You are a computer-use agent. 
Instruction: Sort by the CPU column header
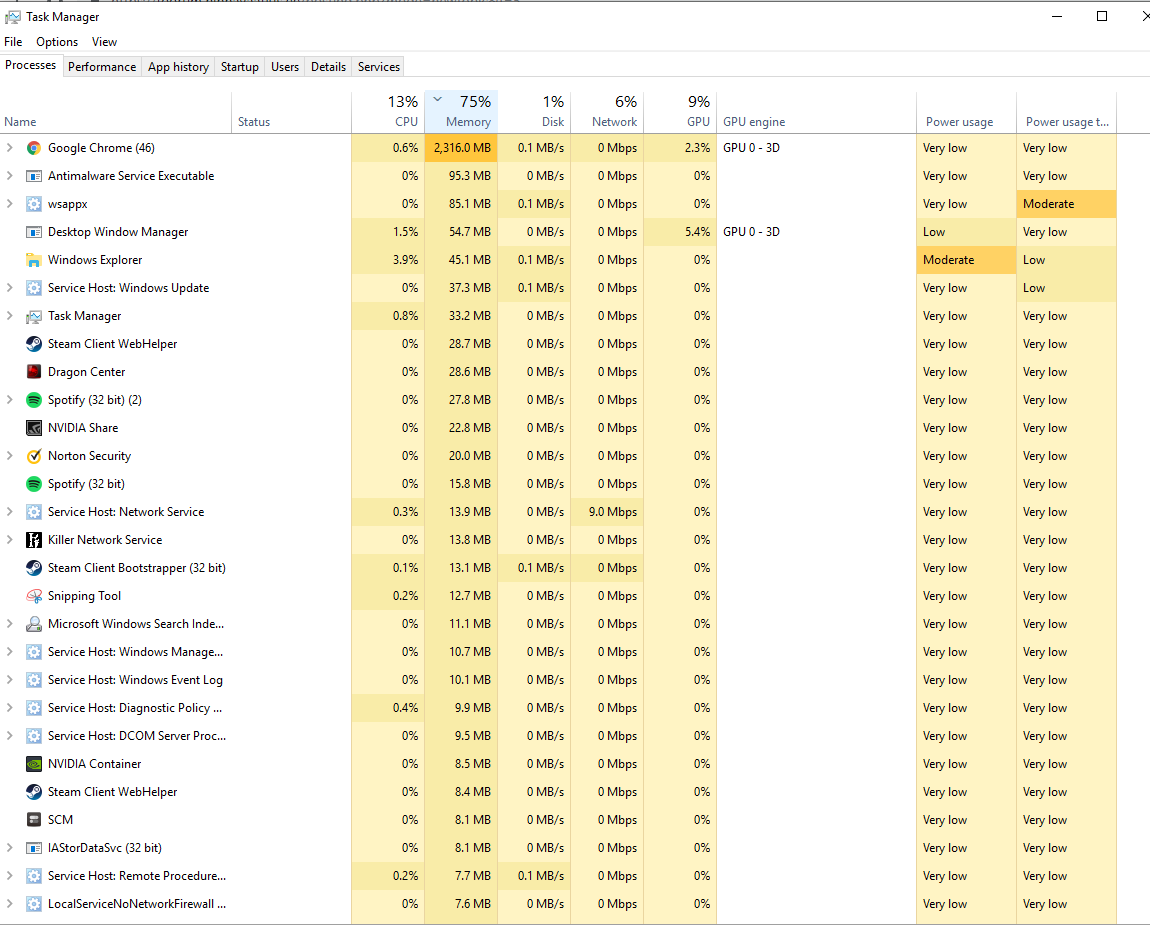(388, 113)
